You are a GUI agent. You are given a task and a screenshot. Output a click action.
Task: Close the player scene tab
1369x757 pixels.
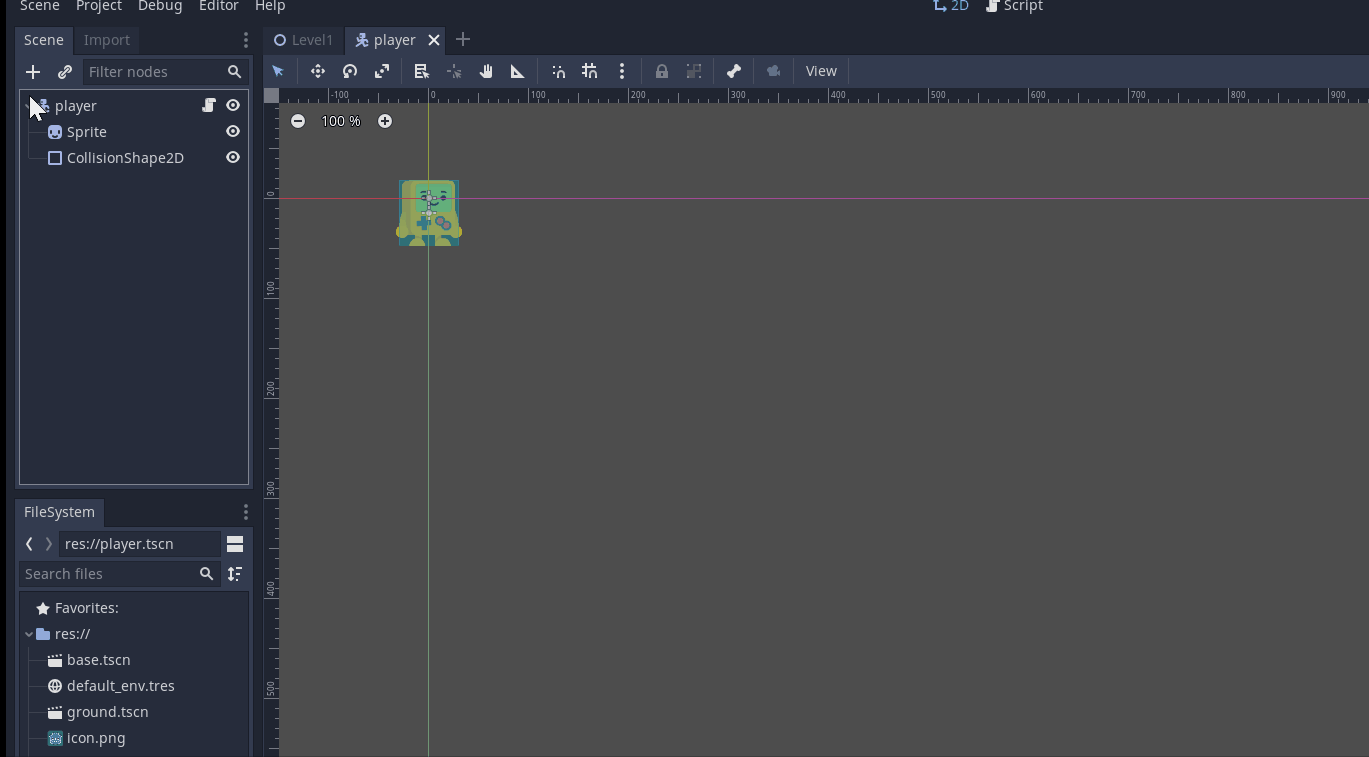coord(434,40)
